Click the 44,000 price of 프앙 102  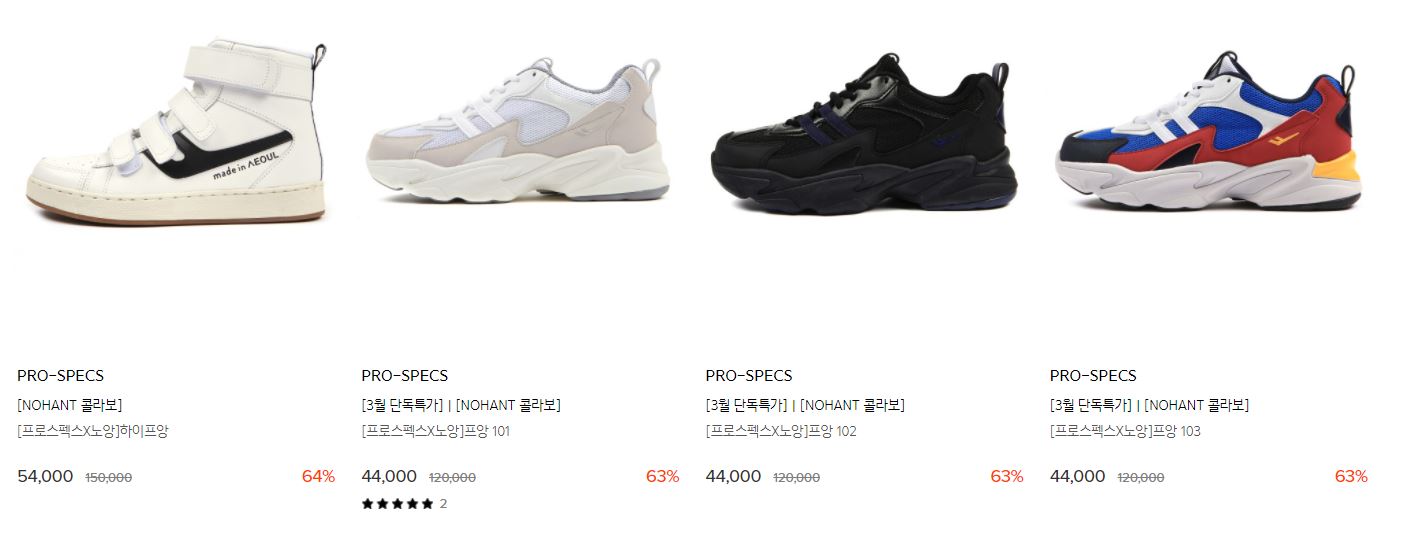coord(733,476)
